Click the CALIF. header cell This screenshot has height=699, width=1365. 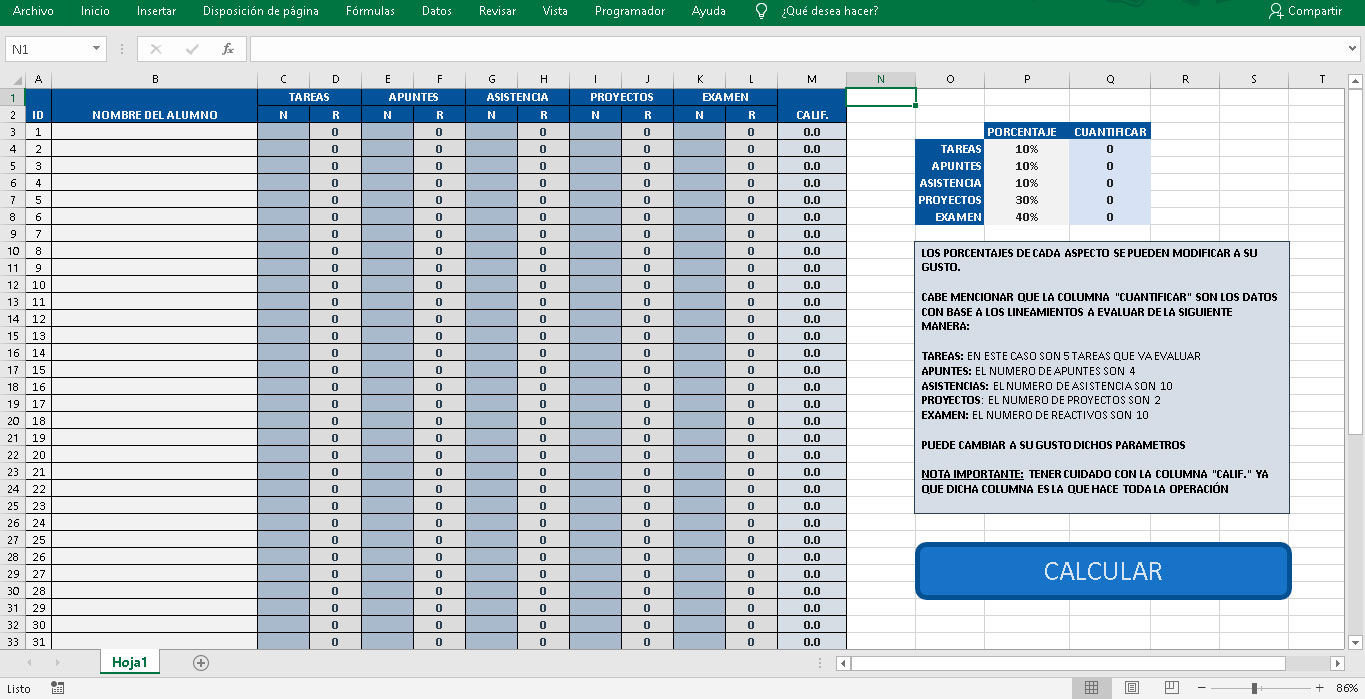pyautogui.click(x=812, y=106)
